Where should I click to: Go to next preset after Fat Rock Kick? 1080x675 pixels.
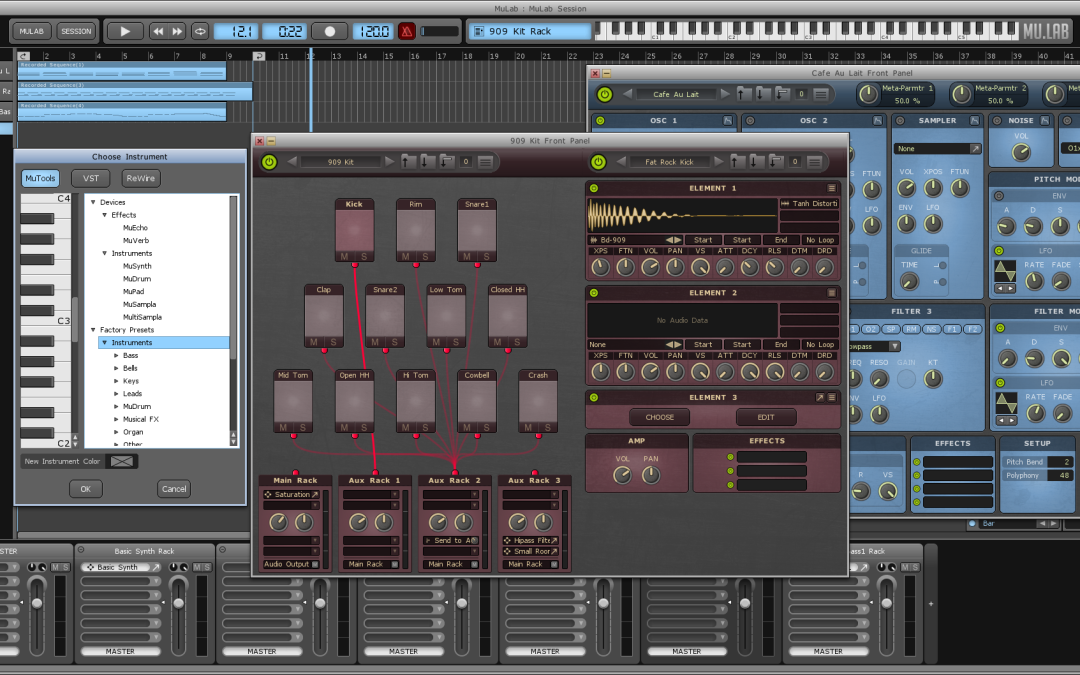(x=719, y=162)
